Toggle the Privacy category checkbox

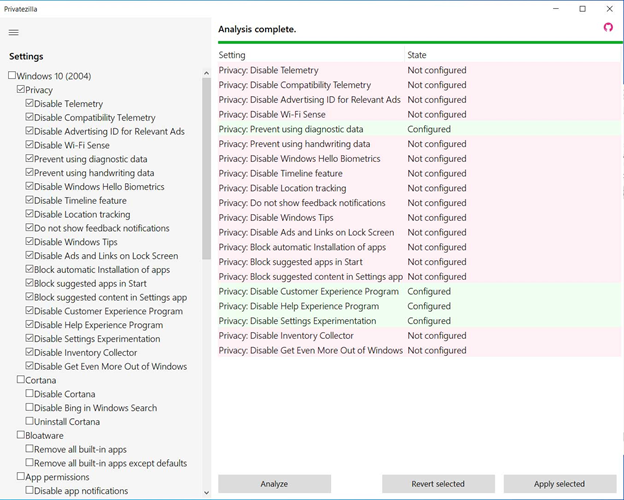click(x=21, y=90)
